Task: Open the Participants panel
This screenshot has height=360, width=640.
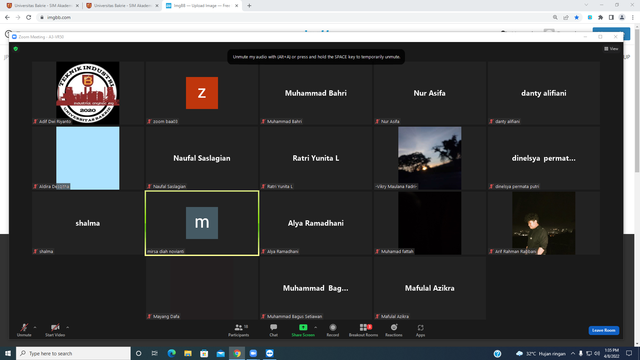Action: pyautogui.click(x=239, y=330)
